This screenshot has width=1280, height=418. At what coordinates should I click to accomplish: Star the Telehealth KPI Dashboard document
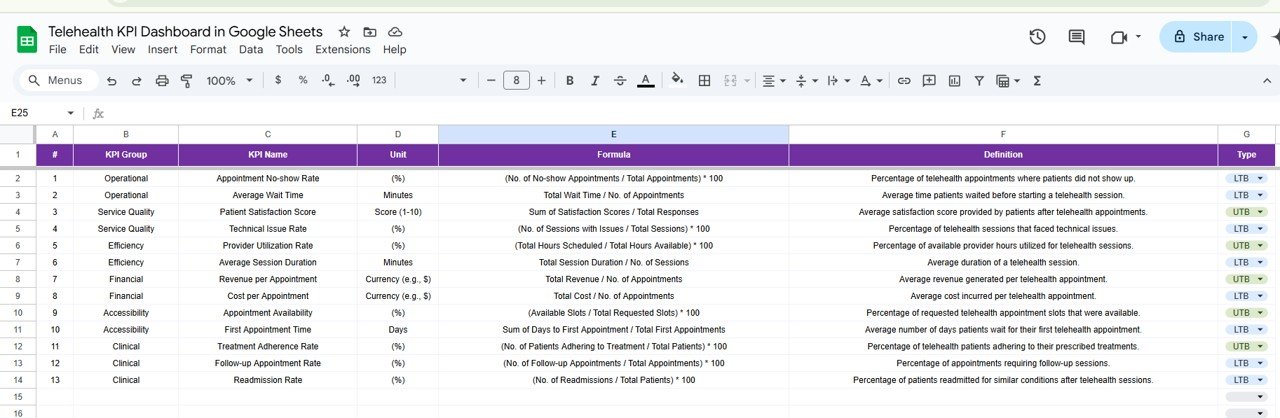pos(344,32)
